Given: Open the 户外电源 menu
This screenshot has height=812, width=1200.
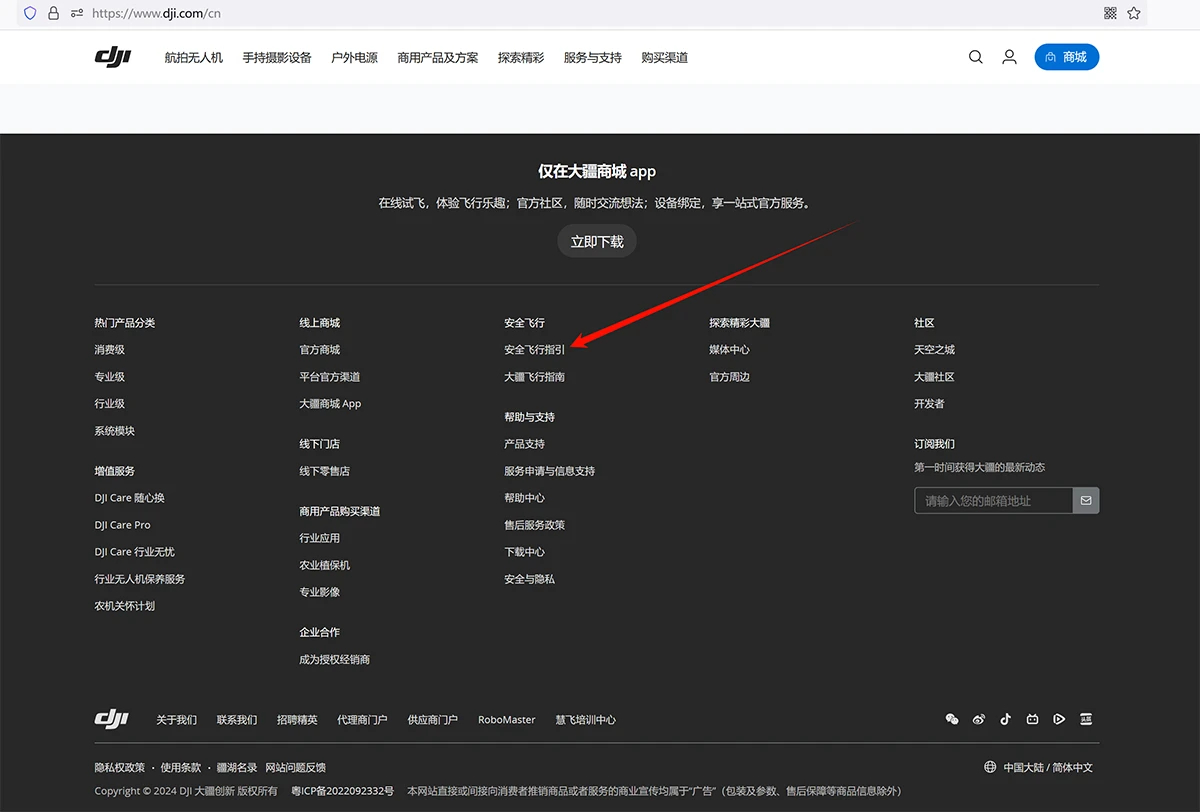Looking at the screenshot, I should tap(355, 58).
